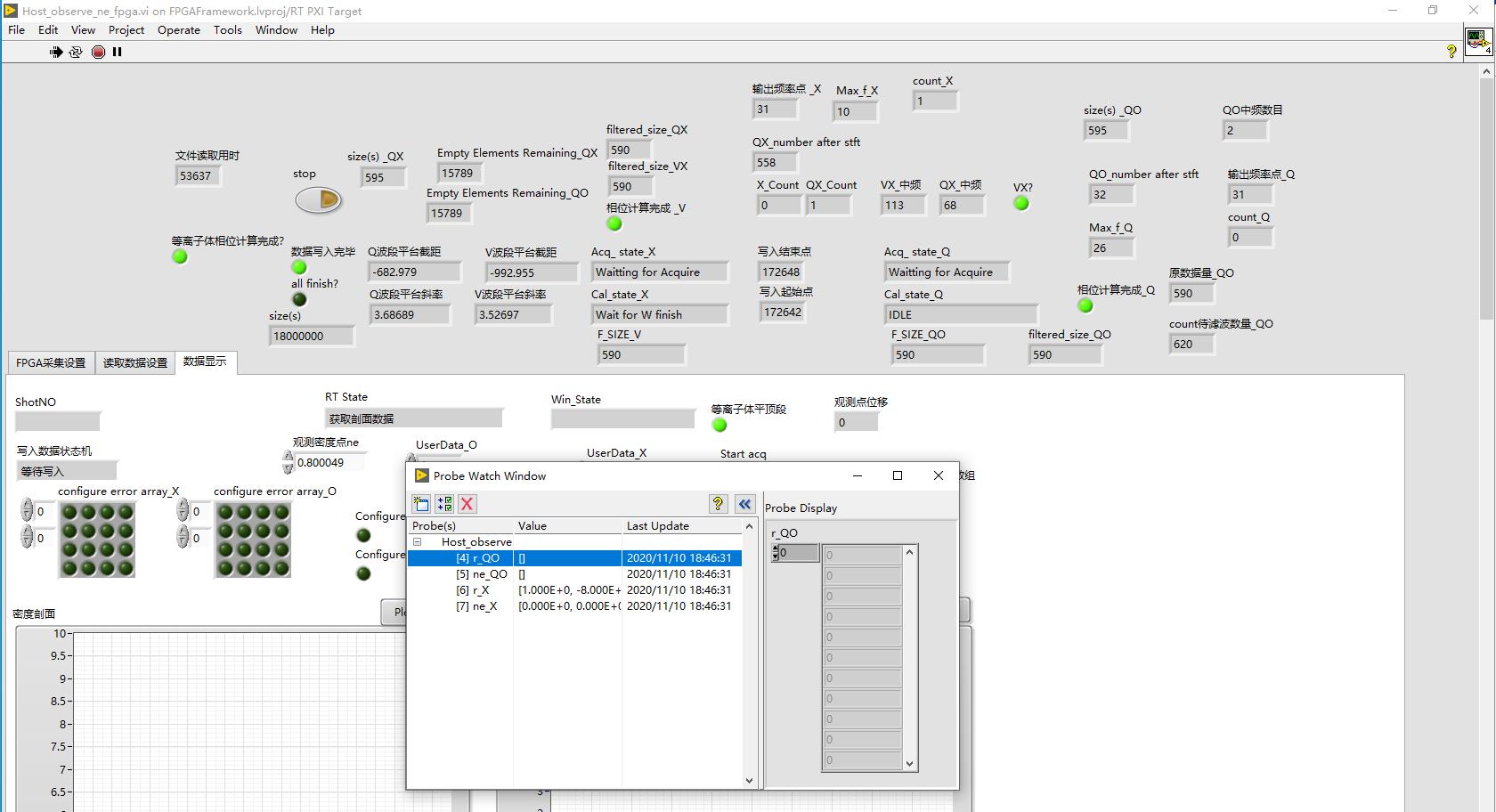Collapse the Probe Display pane with double arrow
This screenshot has height=812, width=1496.
coord(744,504)
